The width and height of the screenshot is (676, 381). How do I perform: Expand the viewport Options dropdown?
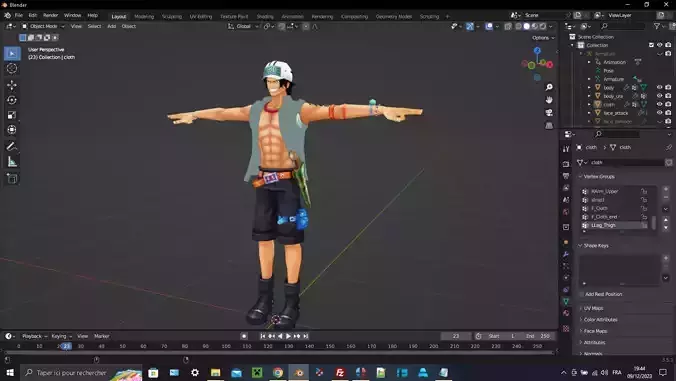pyautogui.click(x=543, y=38)
